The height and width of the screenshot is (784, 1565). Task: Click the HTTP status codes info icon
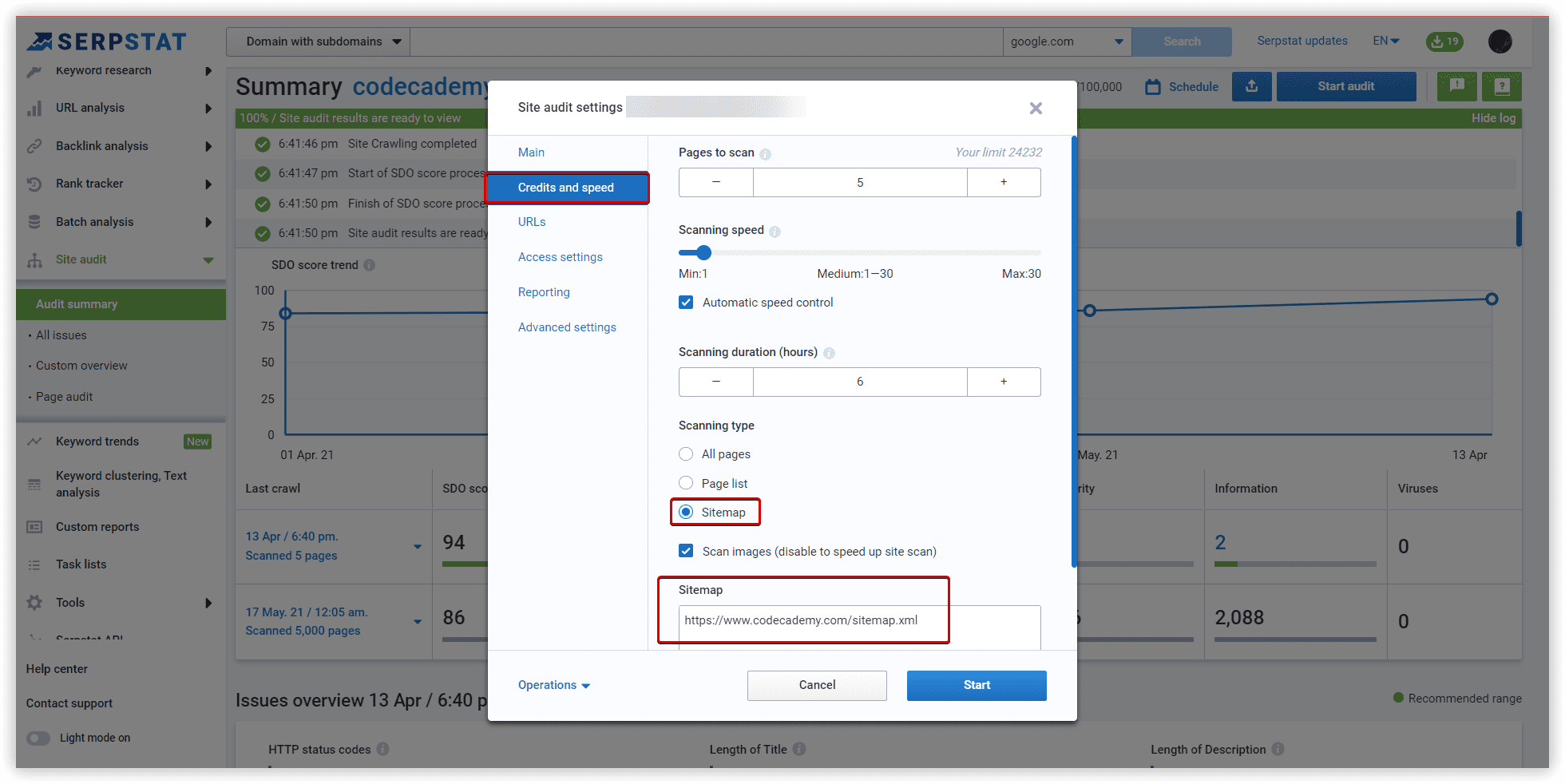tap(383, 749)
